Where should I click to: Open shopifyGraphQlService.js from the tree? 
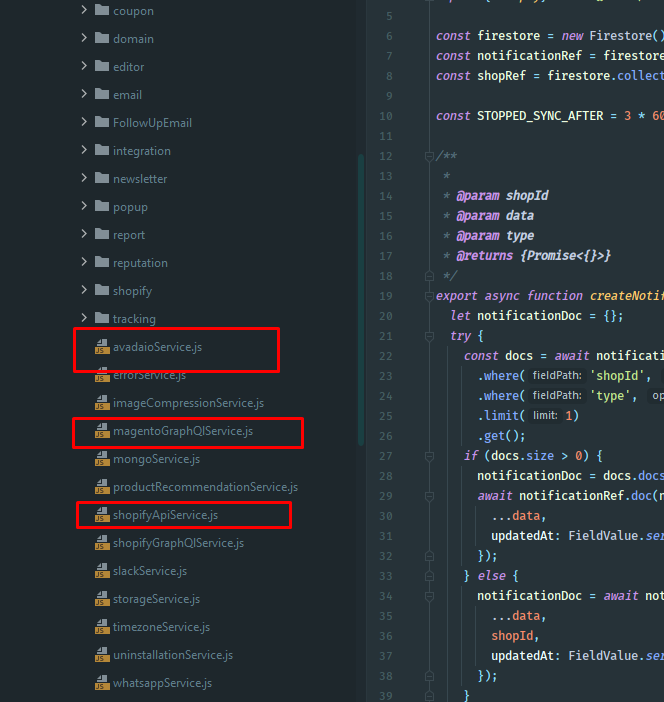coord(178,543)
